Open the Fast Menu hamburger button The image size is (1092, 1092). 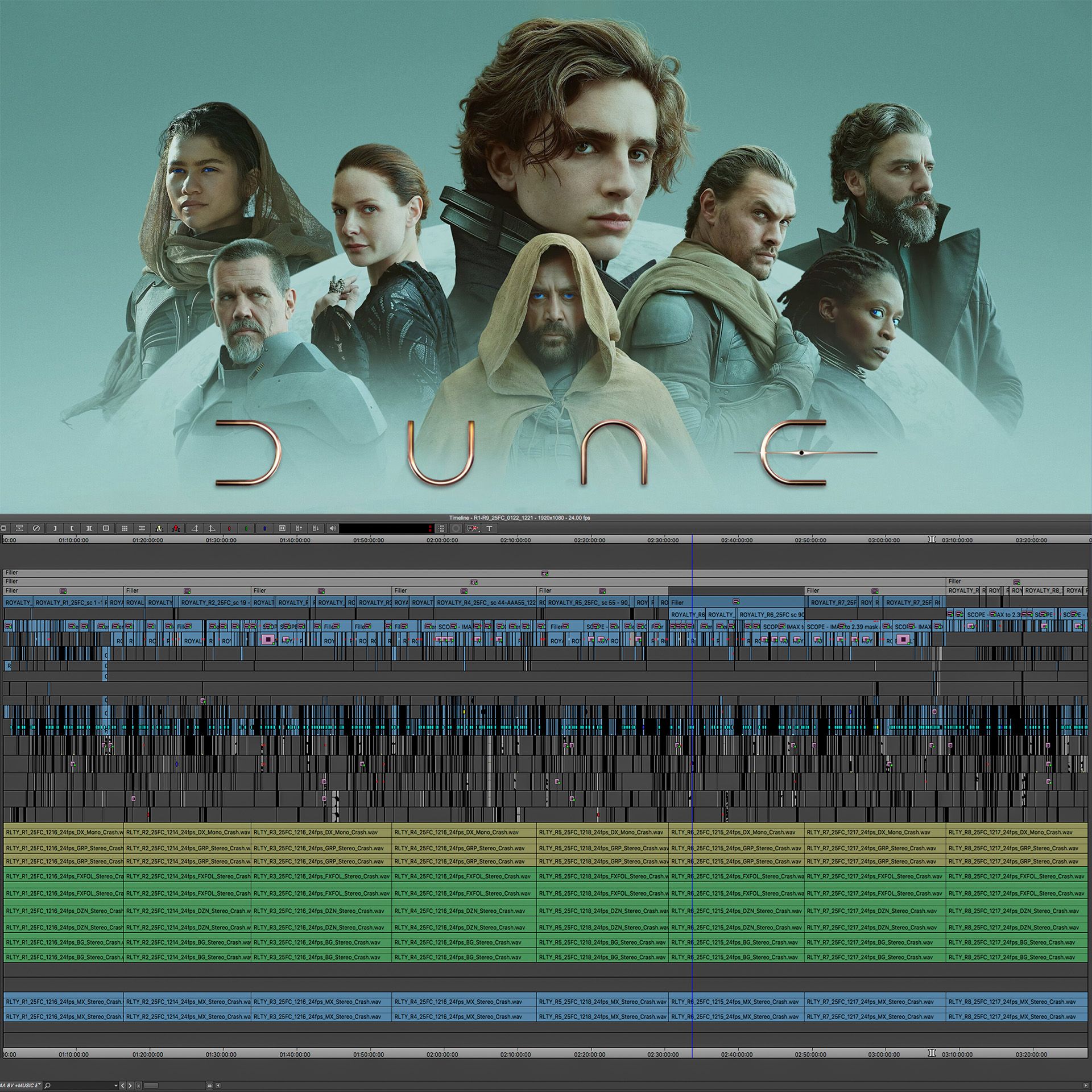441,528
